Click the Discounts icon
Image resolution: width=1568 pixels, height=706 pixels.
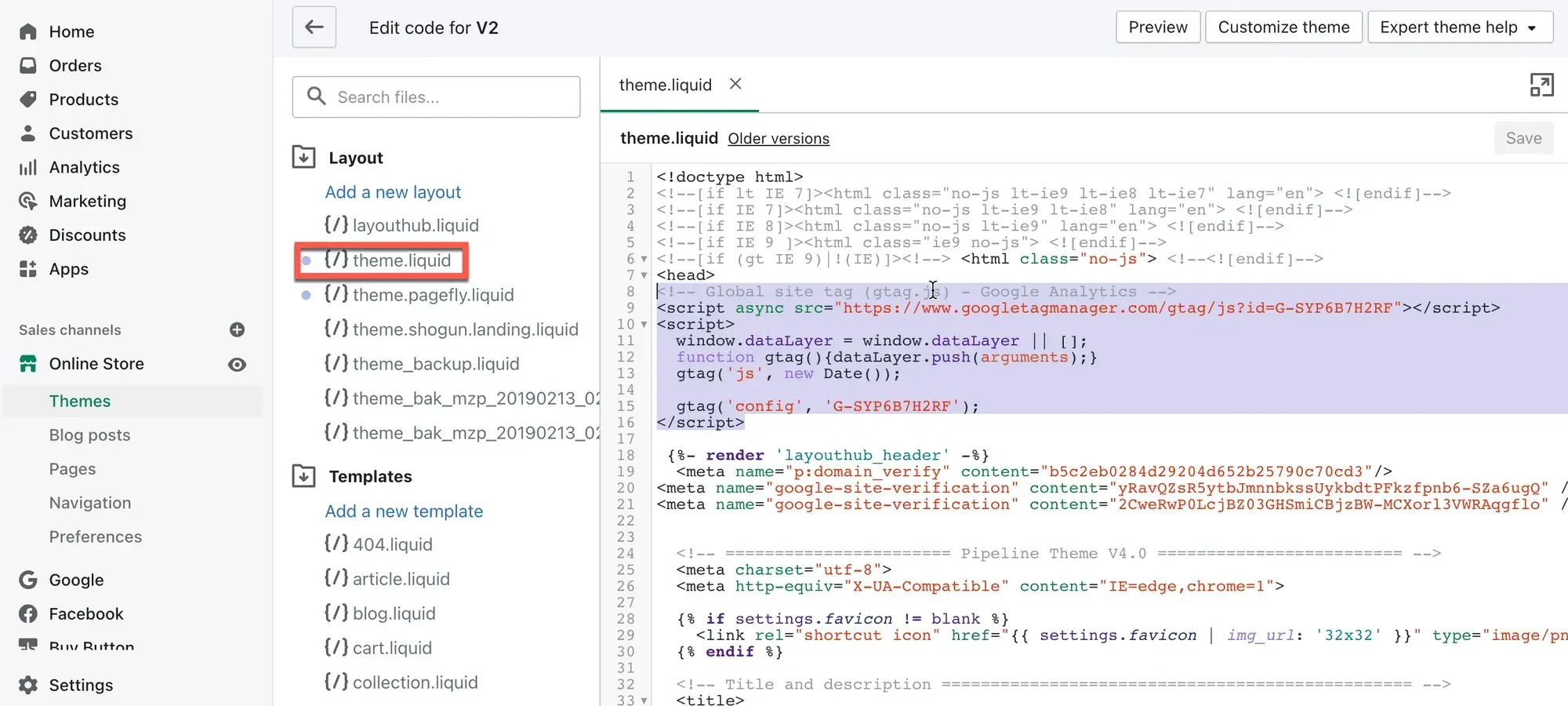28,235
